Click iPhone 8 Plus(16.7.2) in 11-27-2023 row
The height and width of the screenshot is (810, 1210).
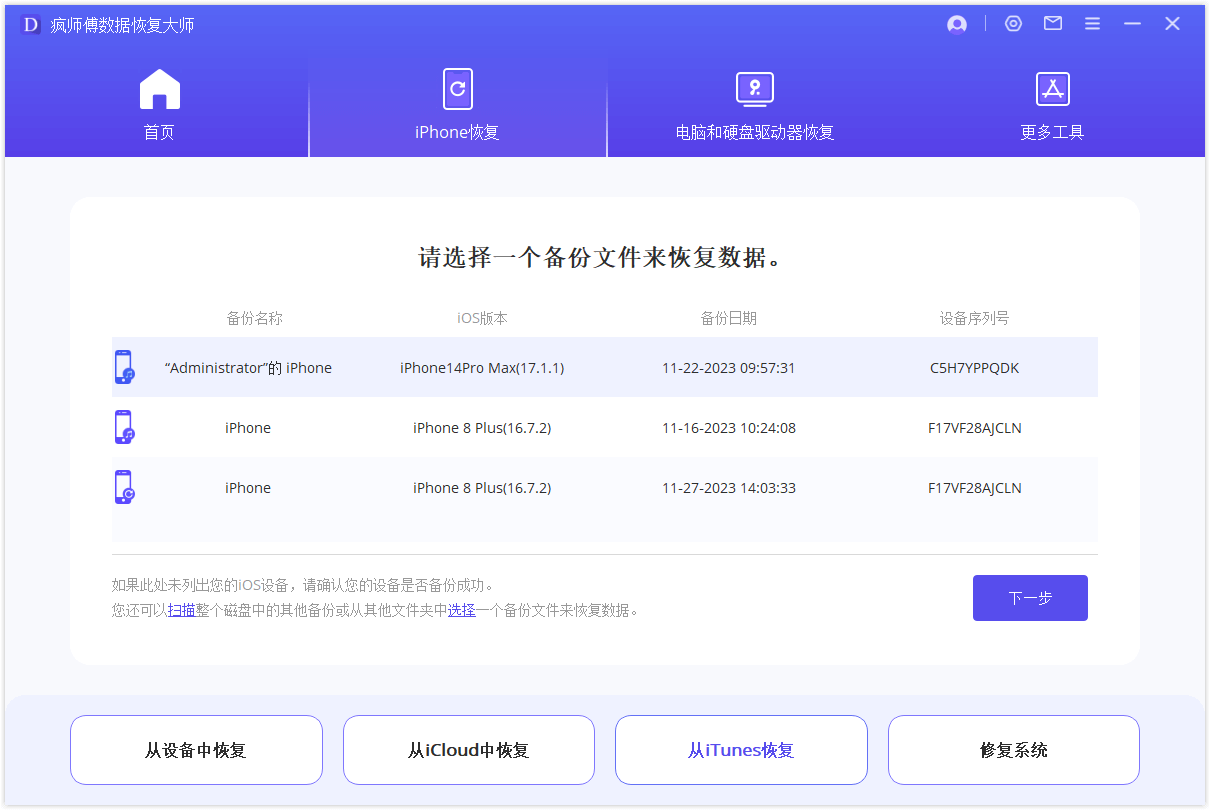[482, 488]
